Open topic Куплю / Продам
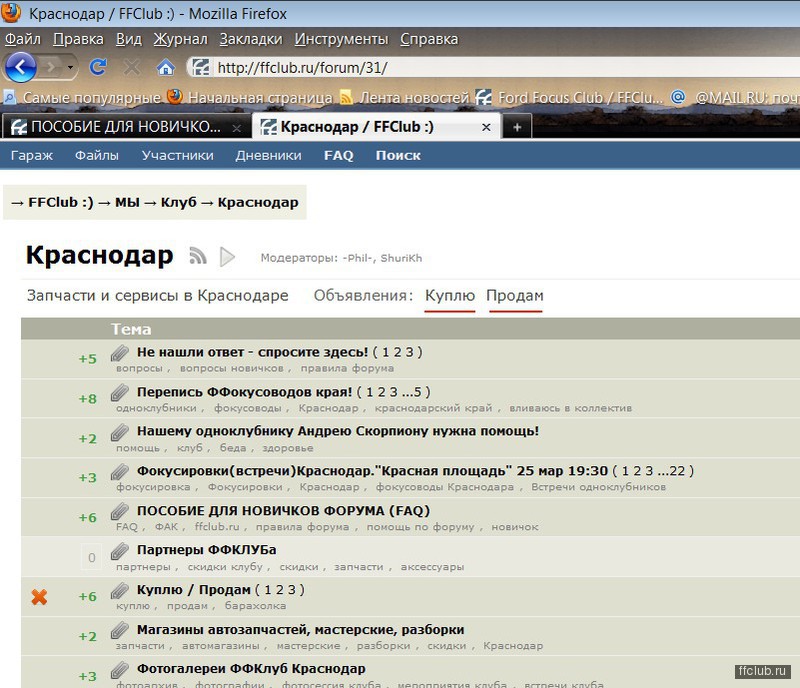 tap(194, 589)
